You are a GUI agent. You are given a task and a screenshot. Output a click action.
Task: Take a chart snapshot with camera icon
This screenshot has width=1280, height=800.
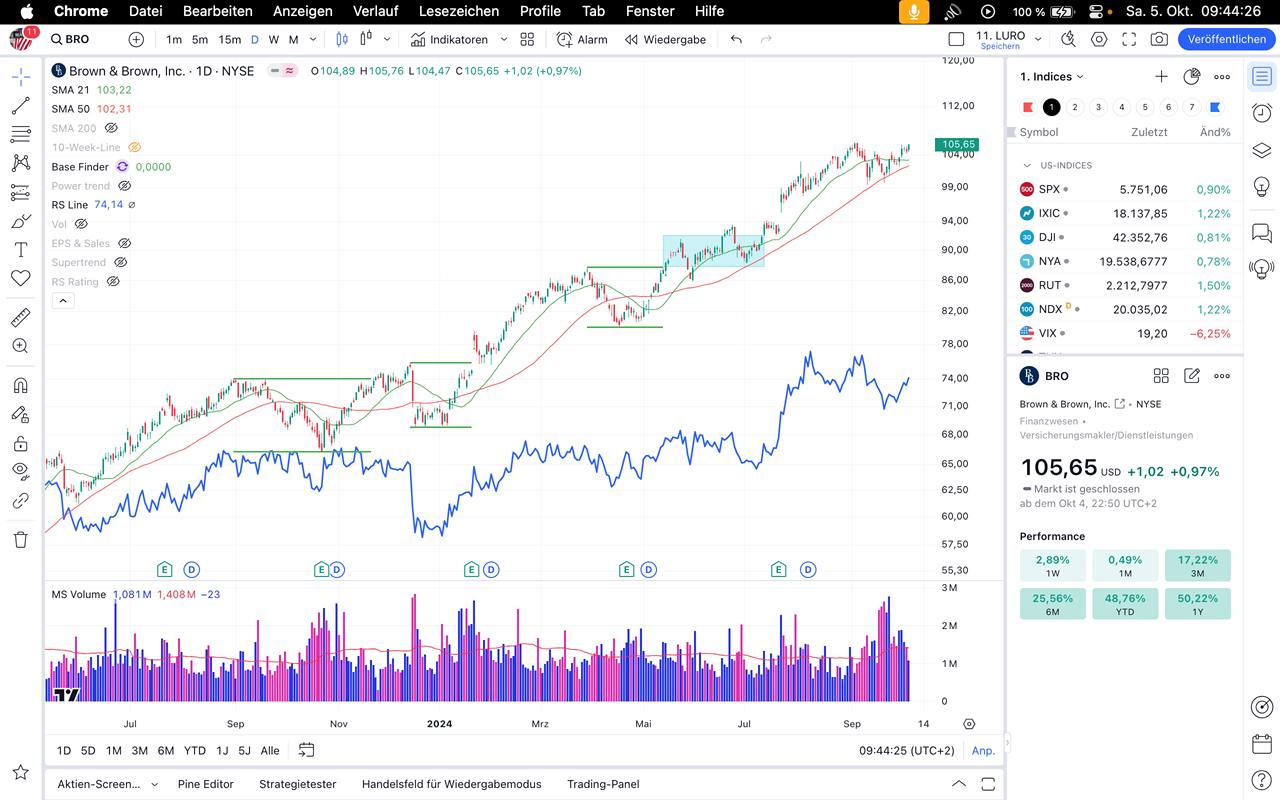1159,39
